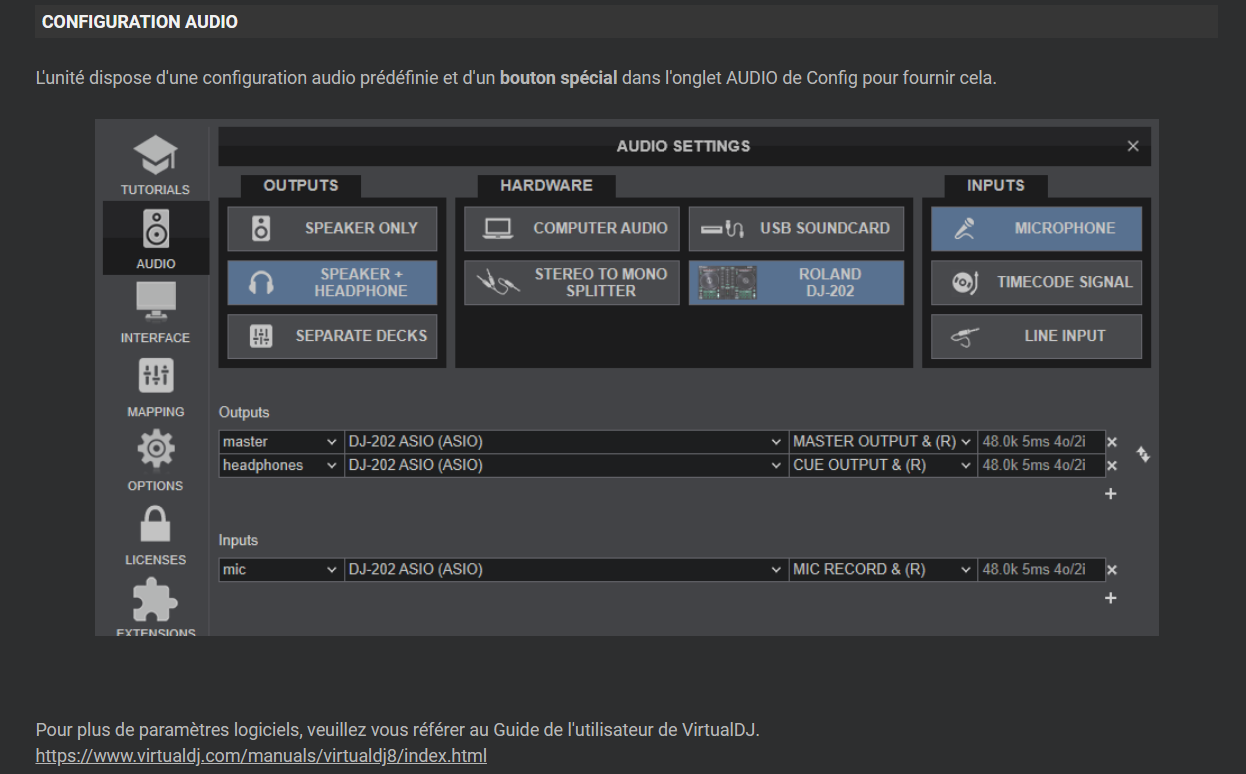Toggle the Timecode Signal input

(x=1036, y=282)
